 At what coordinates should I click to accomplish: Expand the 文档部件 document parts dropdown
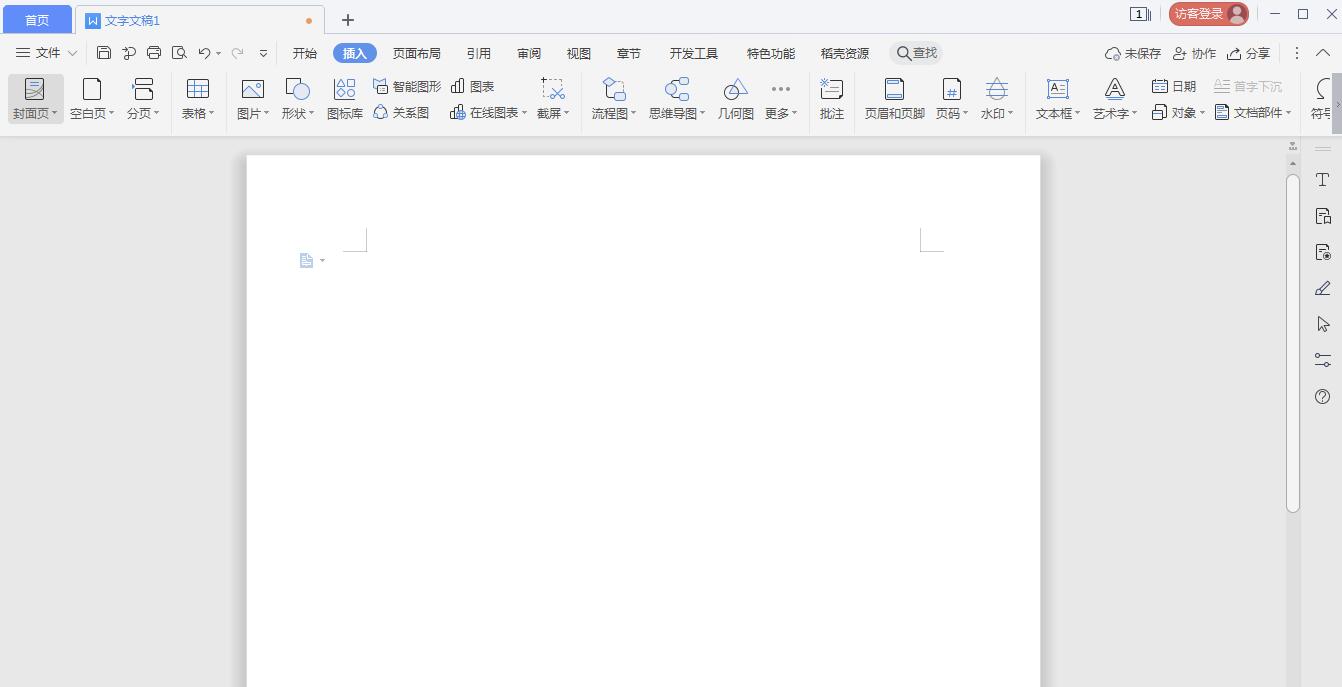1253,113
